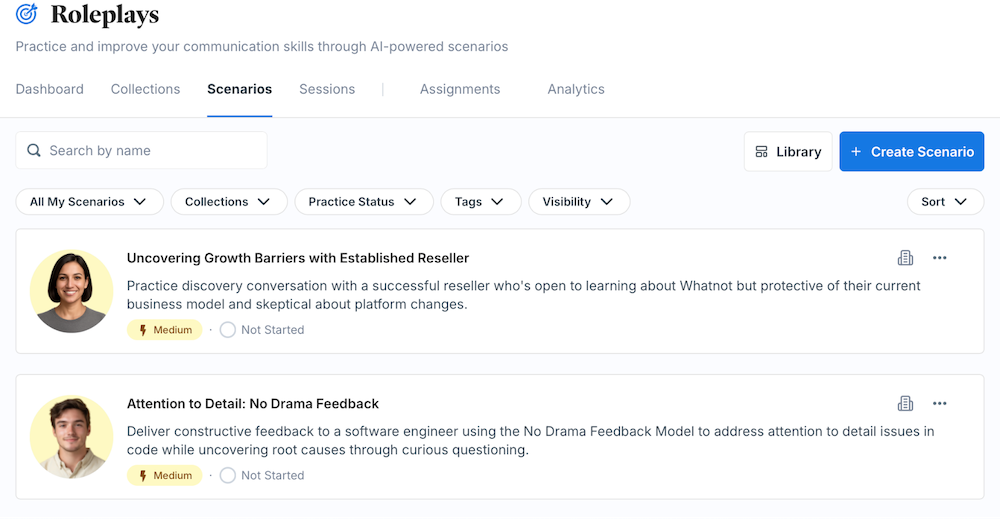Open three-dots menu for Uncovering Growth Barriers scenario

[x=939, y=258]
